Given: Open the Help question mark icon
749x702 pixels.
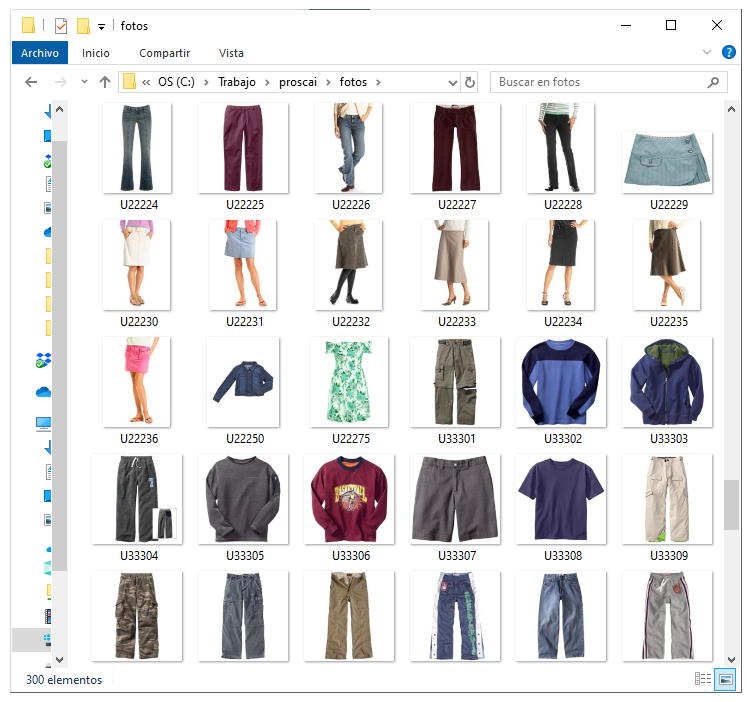Looking at the screenshot, I should (x=728, y=52).
